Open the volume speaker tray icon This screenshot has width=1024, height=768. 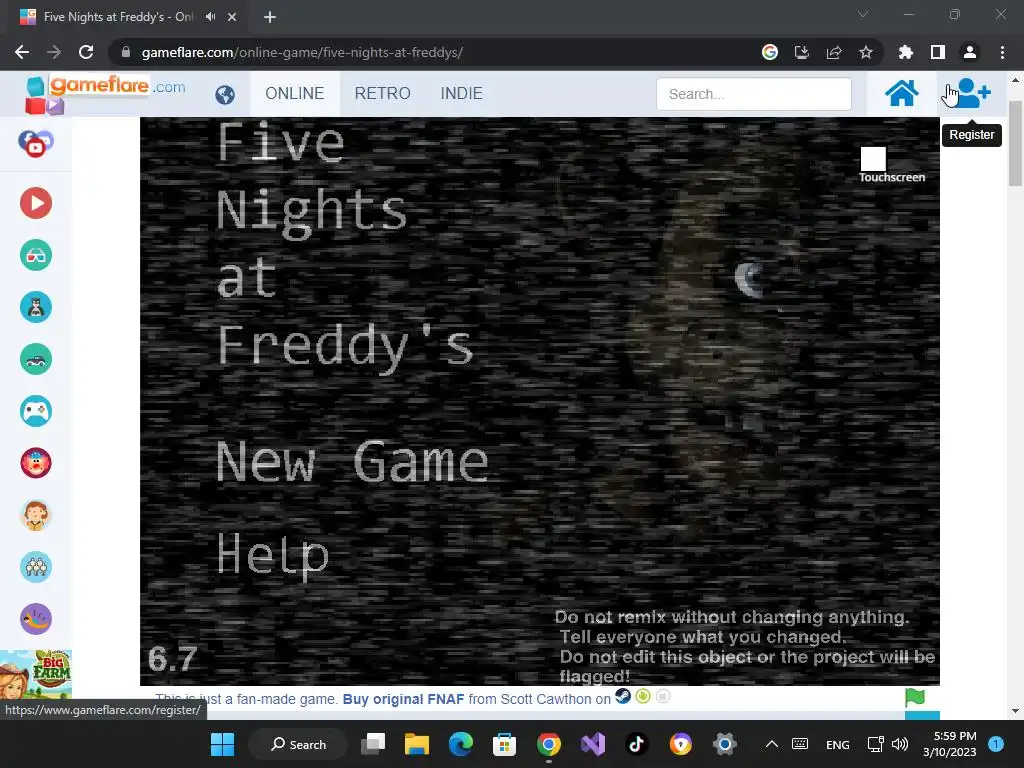point(900,744)
